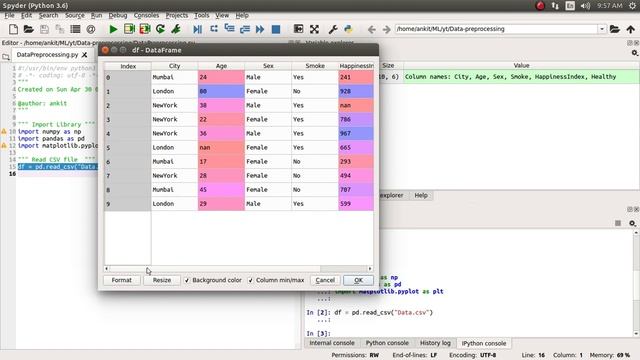The image size is (640, 360).
Task: Open PYTHONPATH manager python icon
Action: [348, 29]
